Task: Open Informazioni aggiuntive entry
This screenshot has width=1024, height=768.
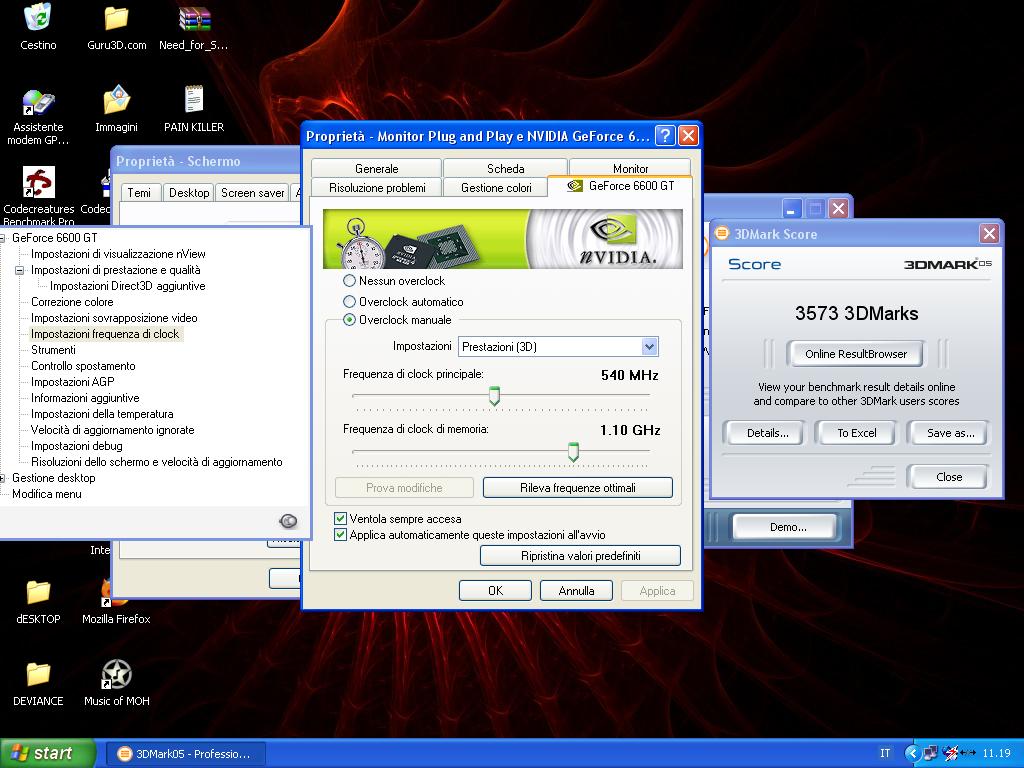Action: click(x=85, y=398)
